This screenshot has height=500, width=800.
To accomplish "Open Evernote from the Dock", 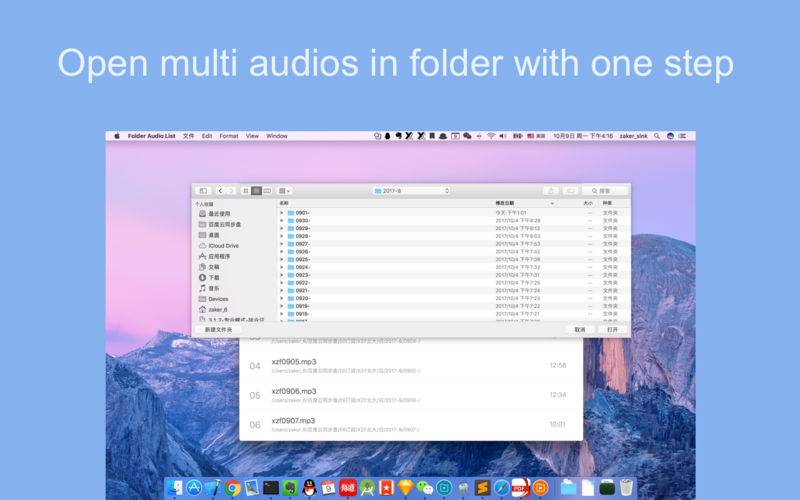I will coord(290,488).
